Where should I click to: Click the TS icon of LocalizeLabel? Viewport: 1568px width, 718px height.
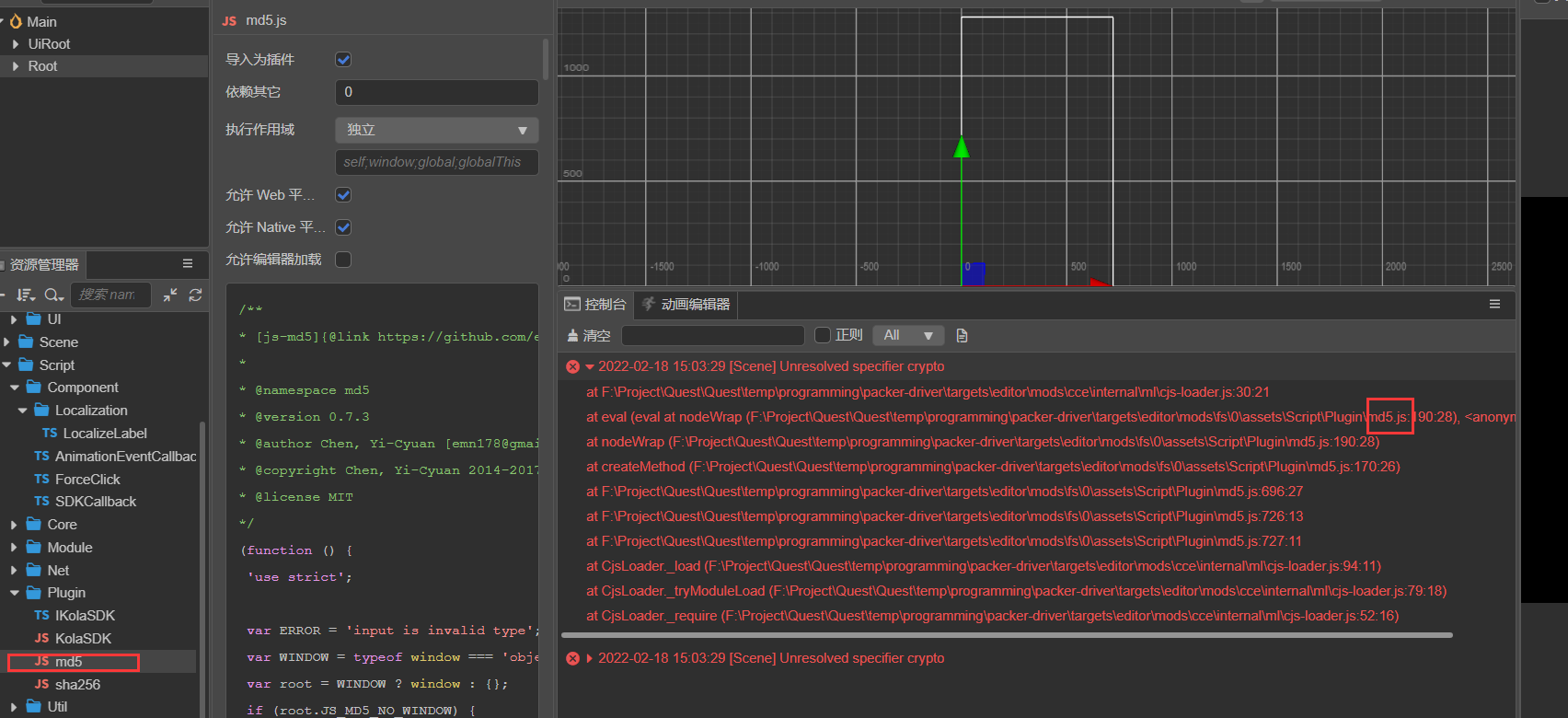tap(50, 433)
